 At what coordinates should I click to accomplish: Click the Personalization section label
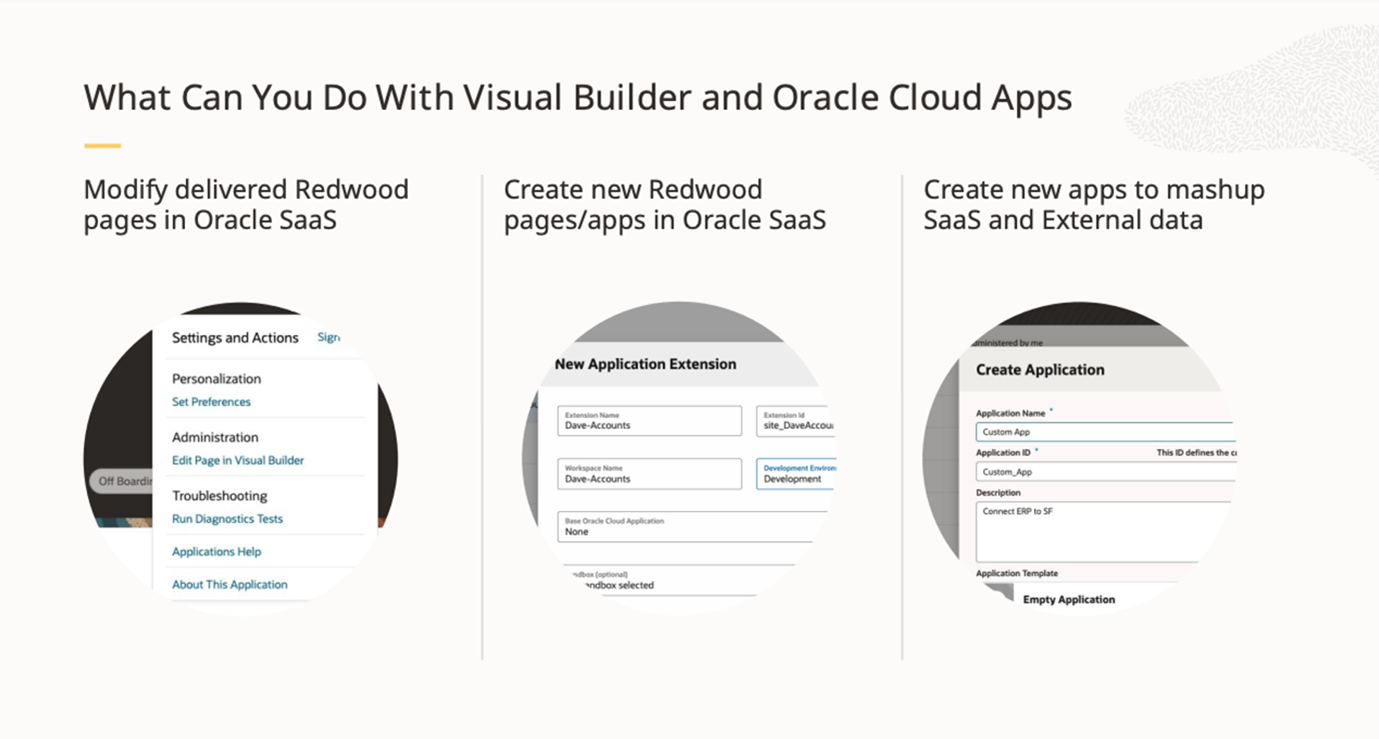(216, 379)
